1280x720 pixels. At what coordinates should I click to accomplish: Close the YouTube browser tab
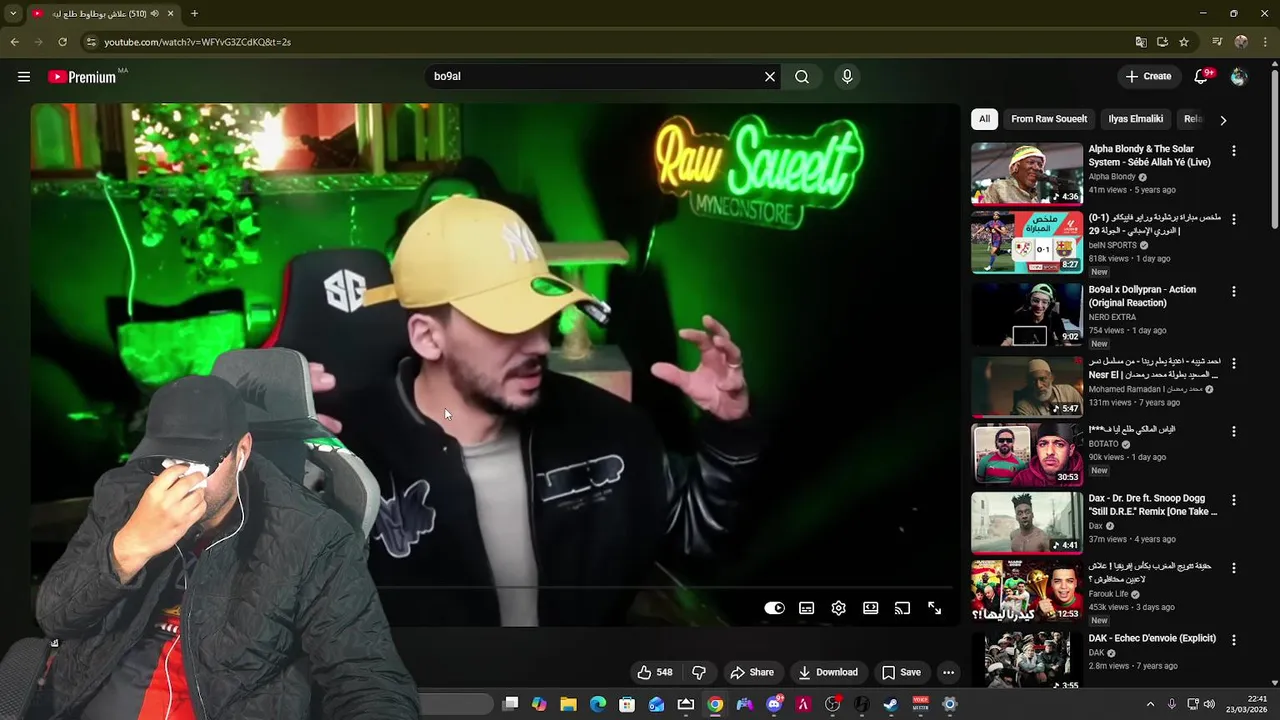tap(171, 14)
